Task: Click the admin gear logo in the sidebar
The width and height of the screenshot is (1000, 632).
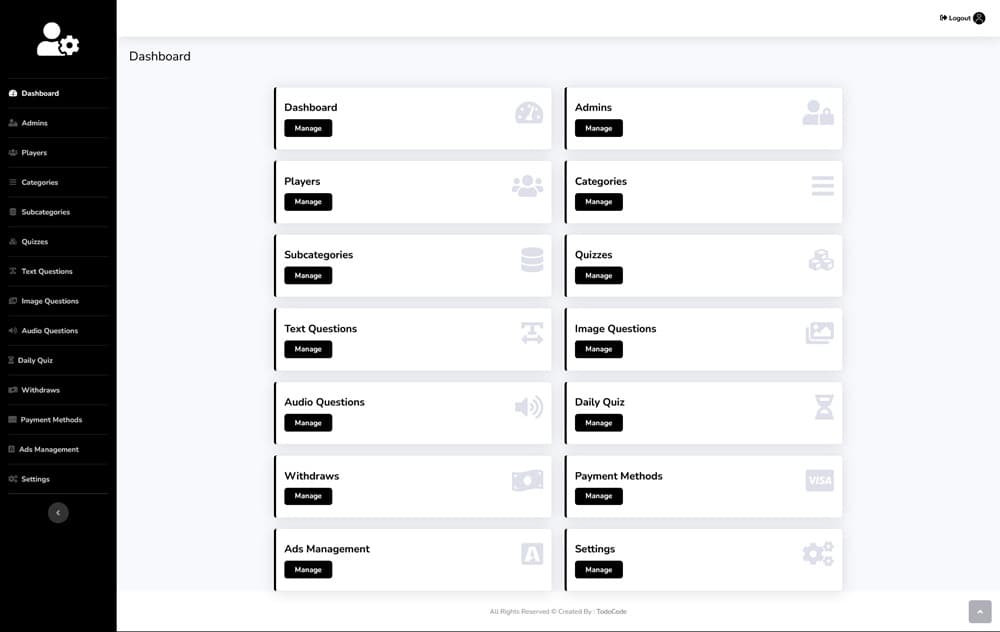Action: 58,40
